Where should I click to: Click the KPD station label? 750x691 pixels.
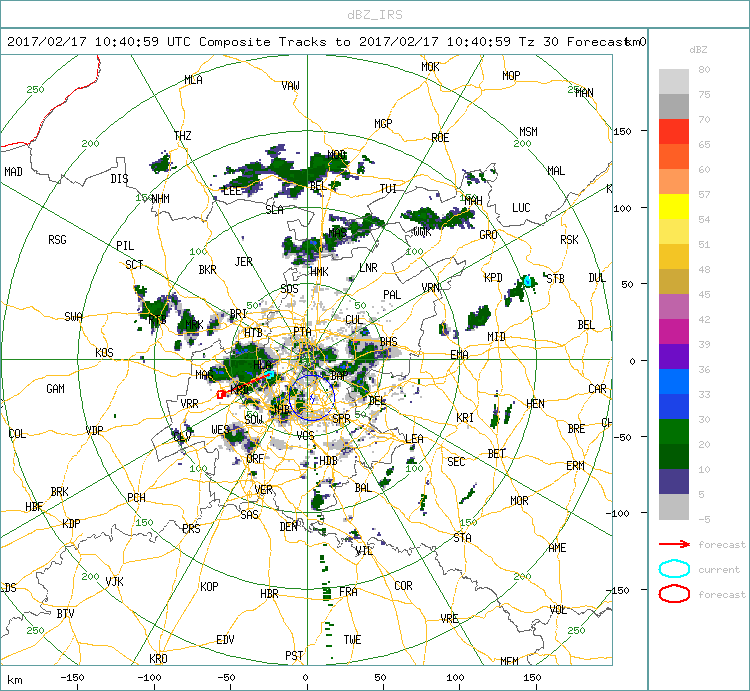493,277
